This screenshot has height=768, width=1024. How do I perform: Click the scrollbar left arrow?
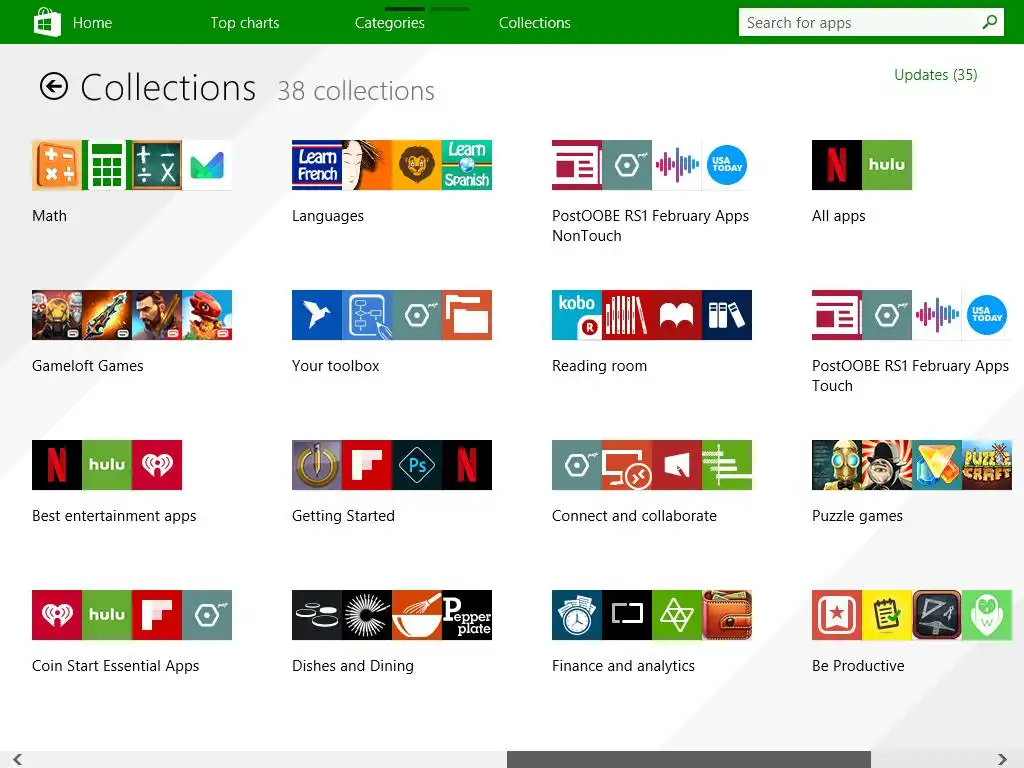(18, 760)
